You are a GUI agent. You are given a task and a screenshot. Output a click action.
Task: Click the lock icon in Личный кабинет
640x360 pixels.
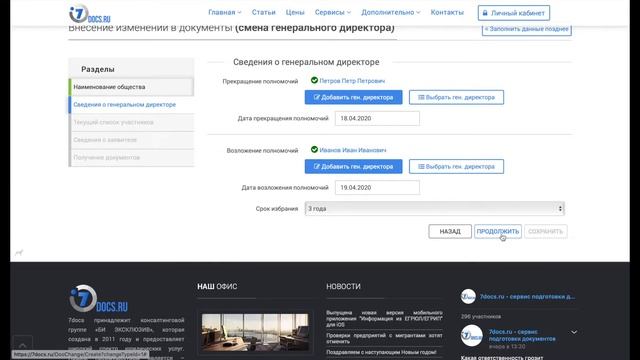coord(485,13)
